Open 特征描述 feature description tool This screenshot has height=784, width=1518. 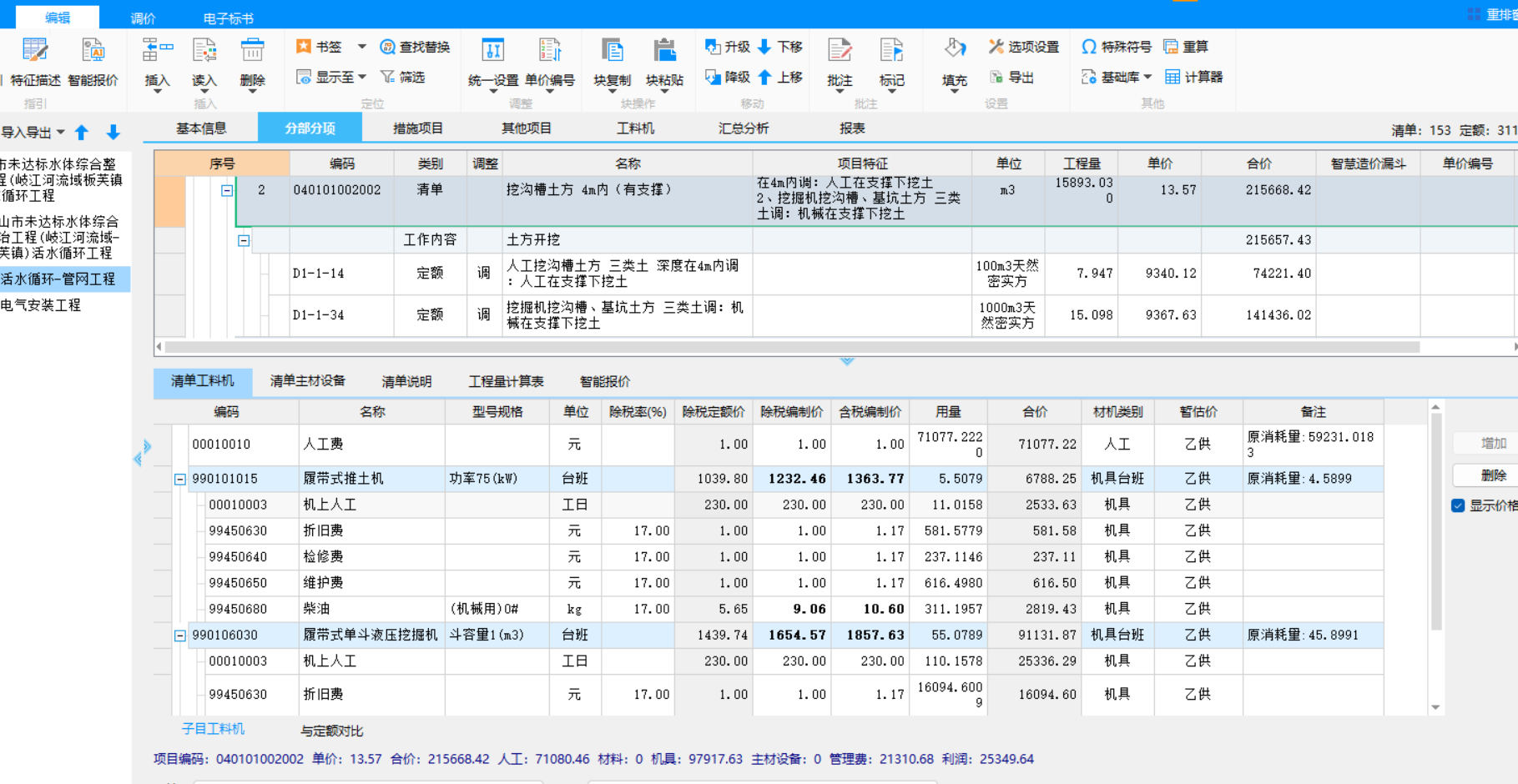point(35,62)
